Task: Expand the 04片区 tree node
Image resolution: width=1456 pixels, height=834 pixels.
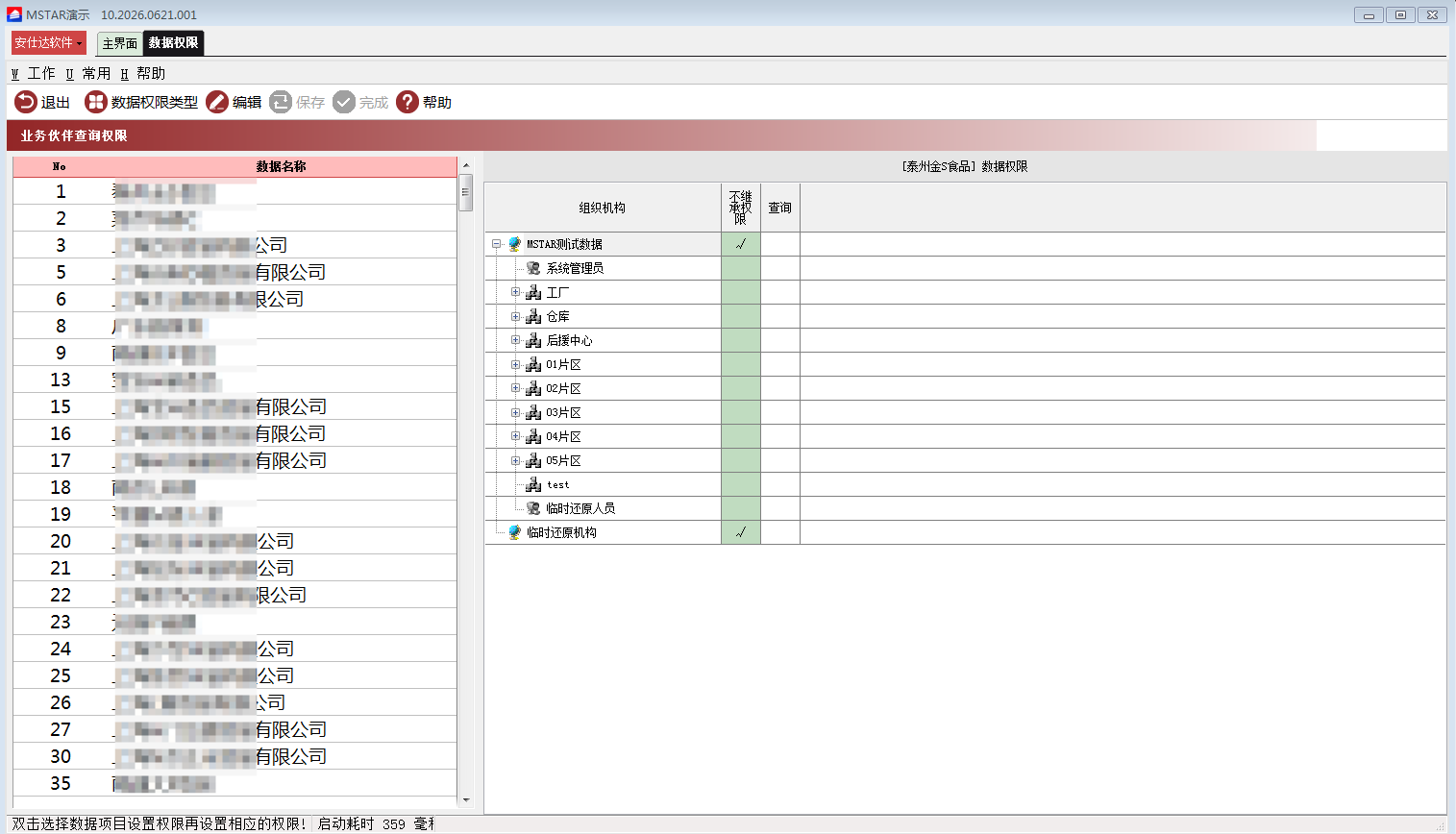Action: [515, 436]
